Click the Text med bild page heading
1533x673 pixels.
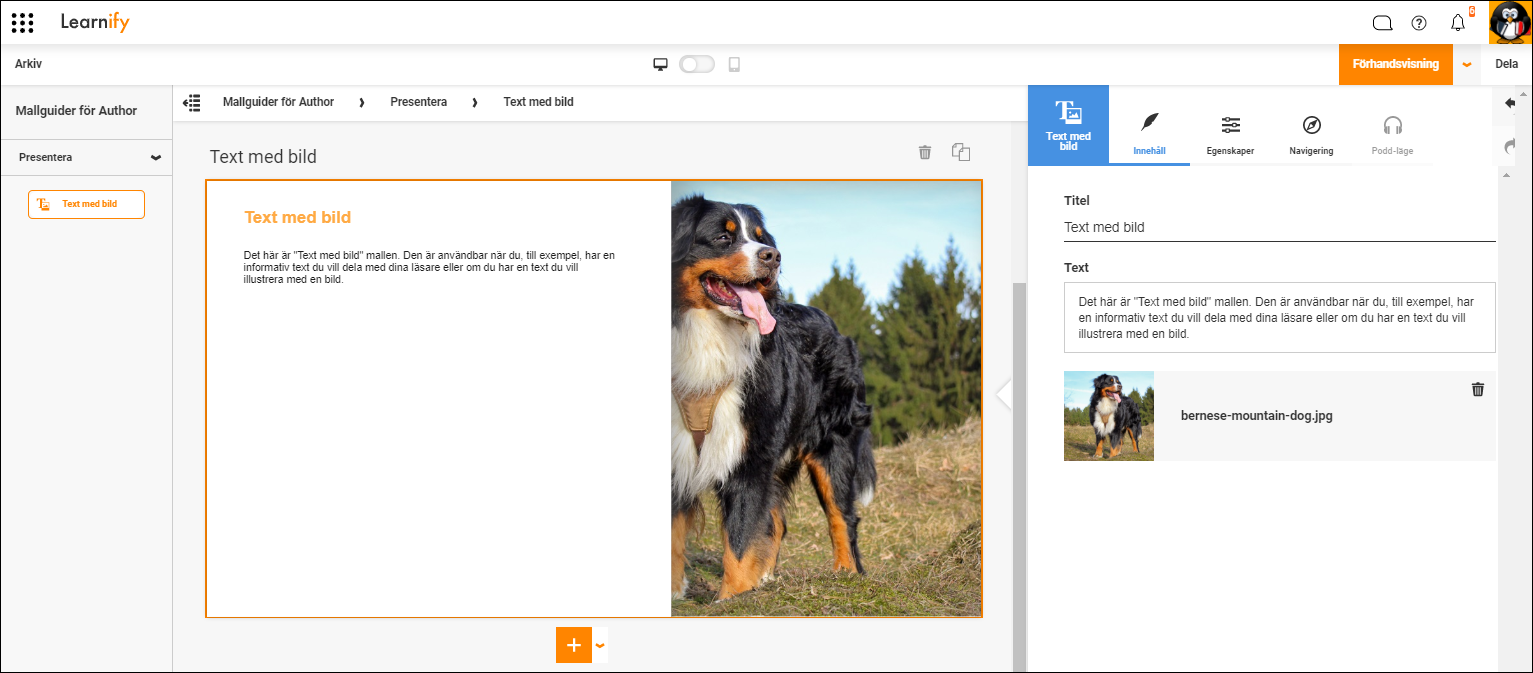pyautogui.click(x=263, y=156)
